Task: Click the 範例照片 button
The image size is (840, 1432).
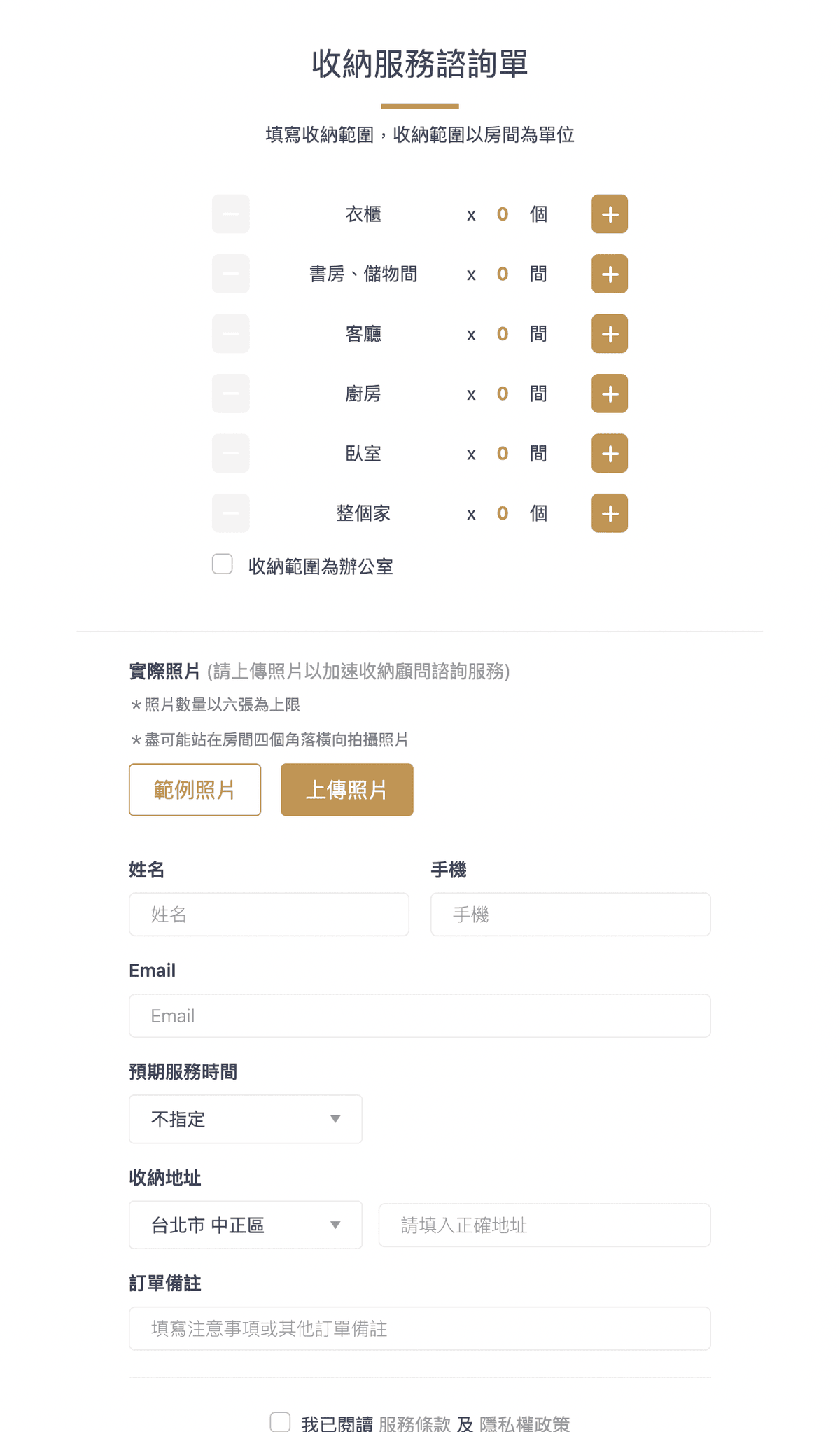Action: pos(195,790)
